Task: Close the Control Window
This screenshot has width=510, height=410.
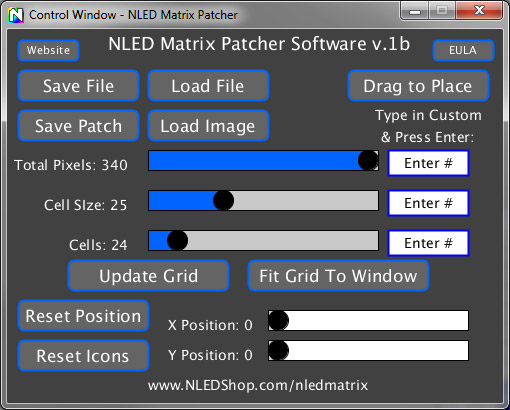Action: (479, 11)
